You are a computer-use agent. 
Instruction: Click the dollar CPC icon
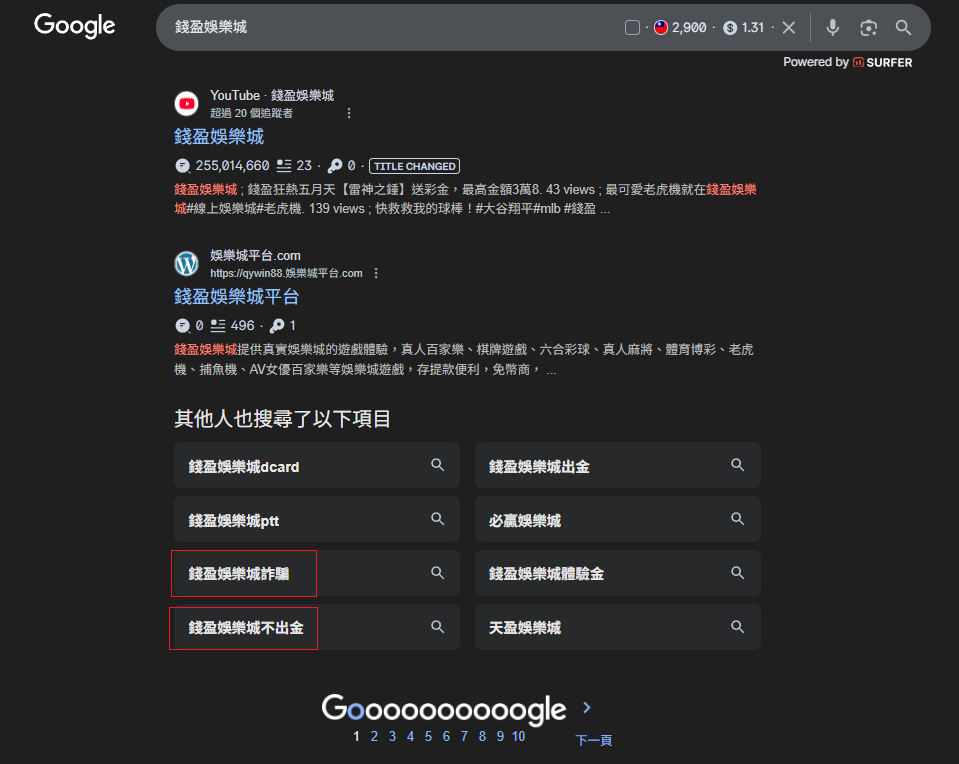click(x=730, y=28)
